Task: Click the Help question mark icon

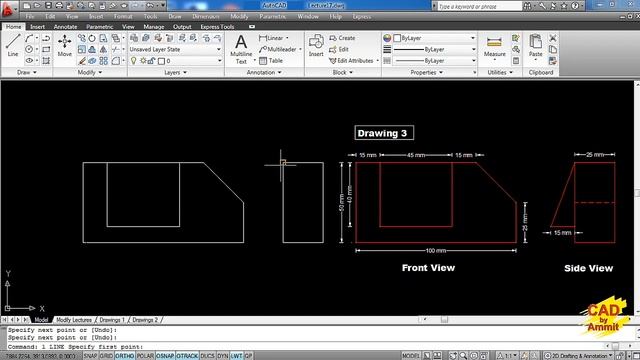Action: pyautogui.click(x=575, y=6)
